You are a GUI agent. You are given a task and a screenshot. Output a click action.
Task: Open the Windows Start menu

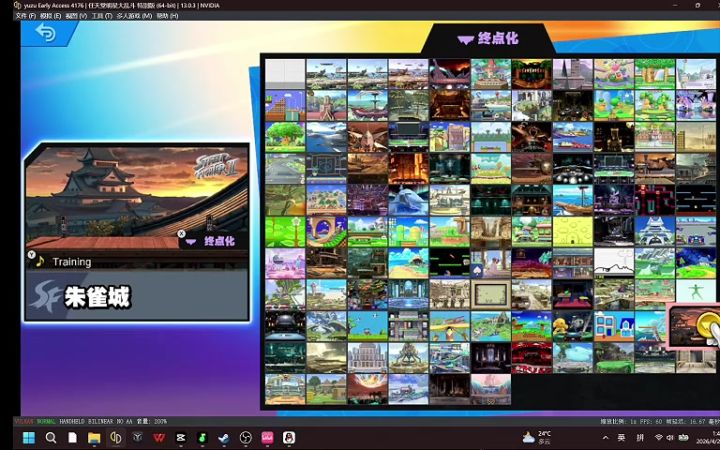point(28,438)
